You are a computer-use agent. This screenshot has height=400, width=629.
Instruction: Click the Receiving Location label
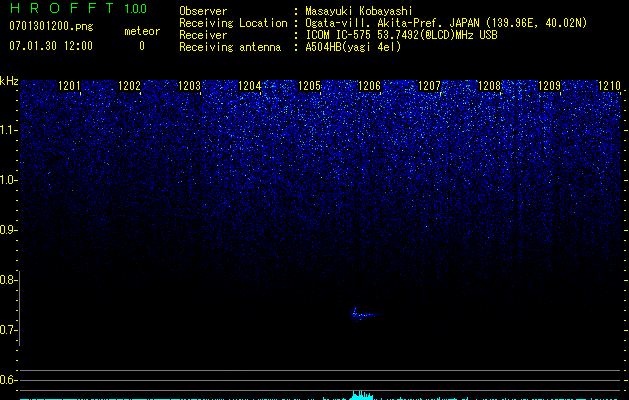click(x=233, y=23)
